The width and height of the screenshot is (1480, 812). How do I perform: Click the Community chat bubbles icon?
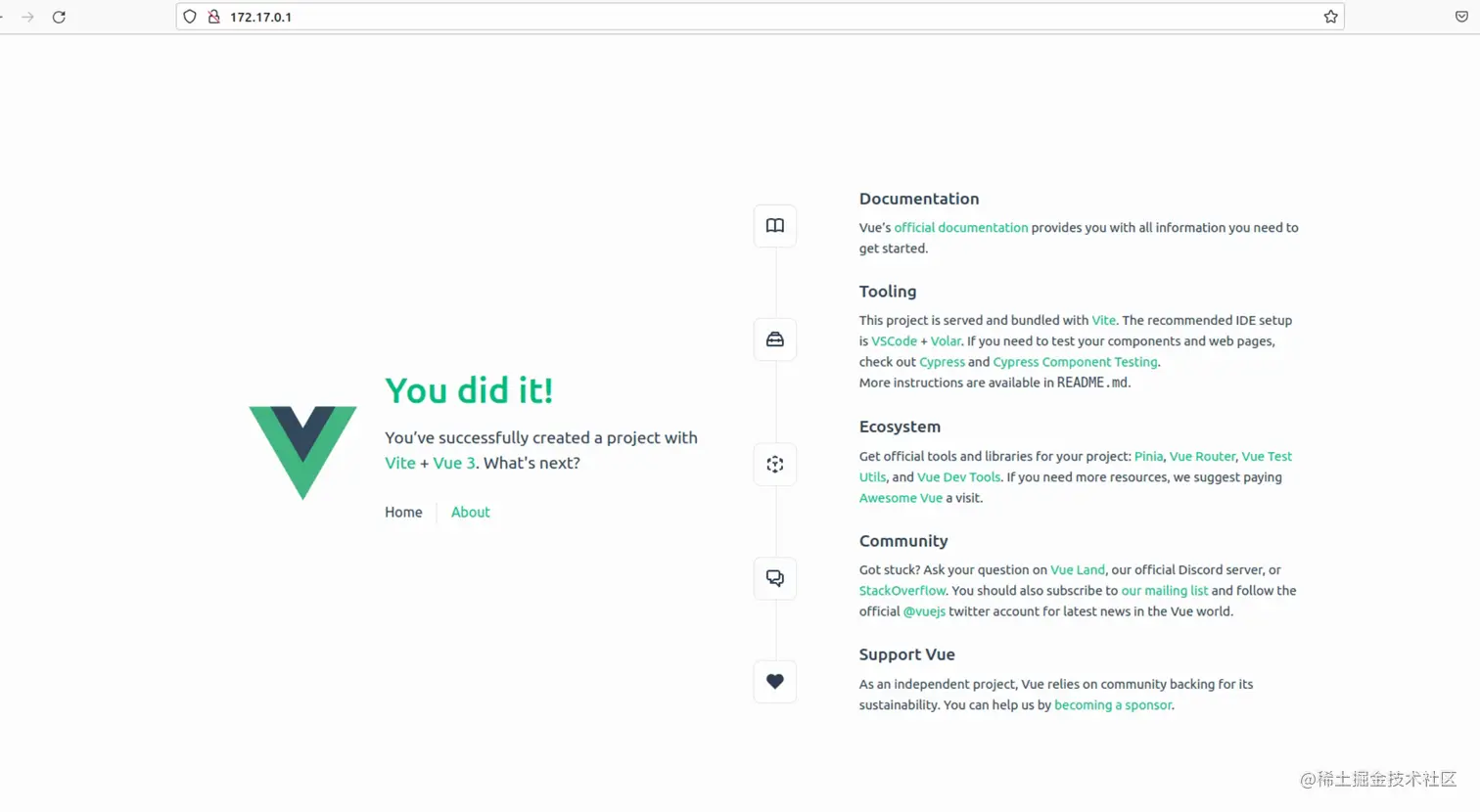coord(774,578)
